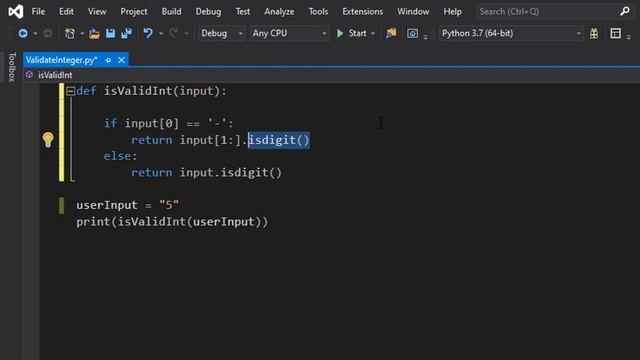Open the Analyze menu

[x=279, y=11]
